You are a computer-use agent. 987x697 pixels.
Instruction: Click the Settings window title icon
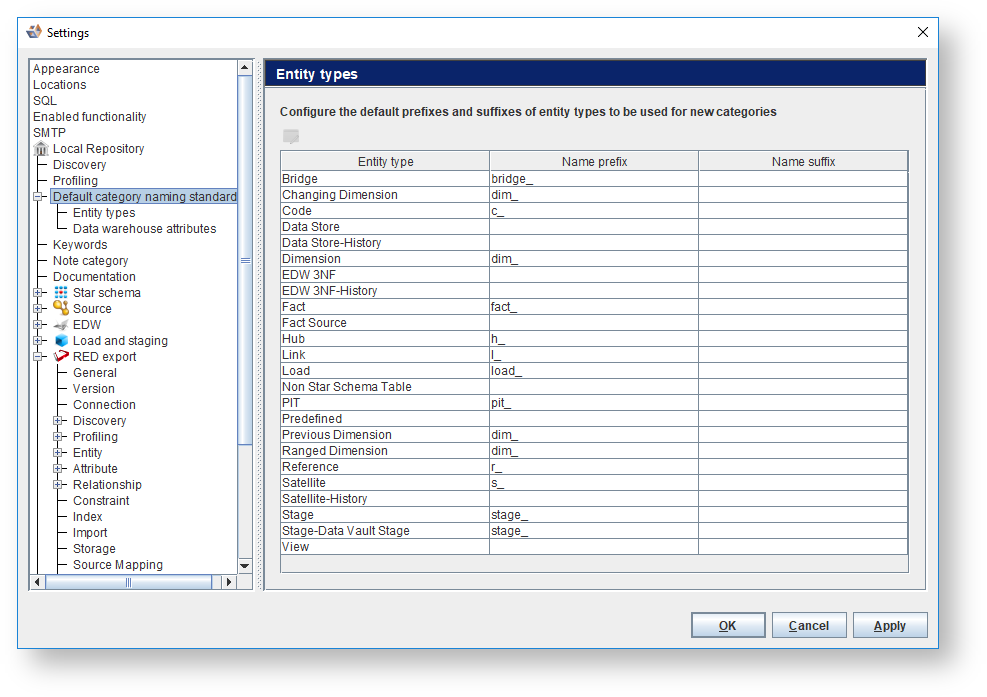coord(34,32)
